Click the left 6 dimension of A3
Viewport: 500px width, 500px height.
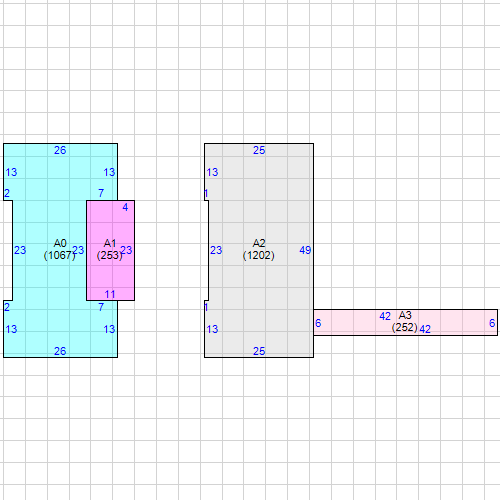tap(318, 323)
